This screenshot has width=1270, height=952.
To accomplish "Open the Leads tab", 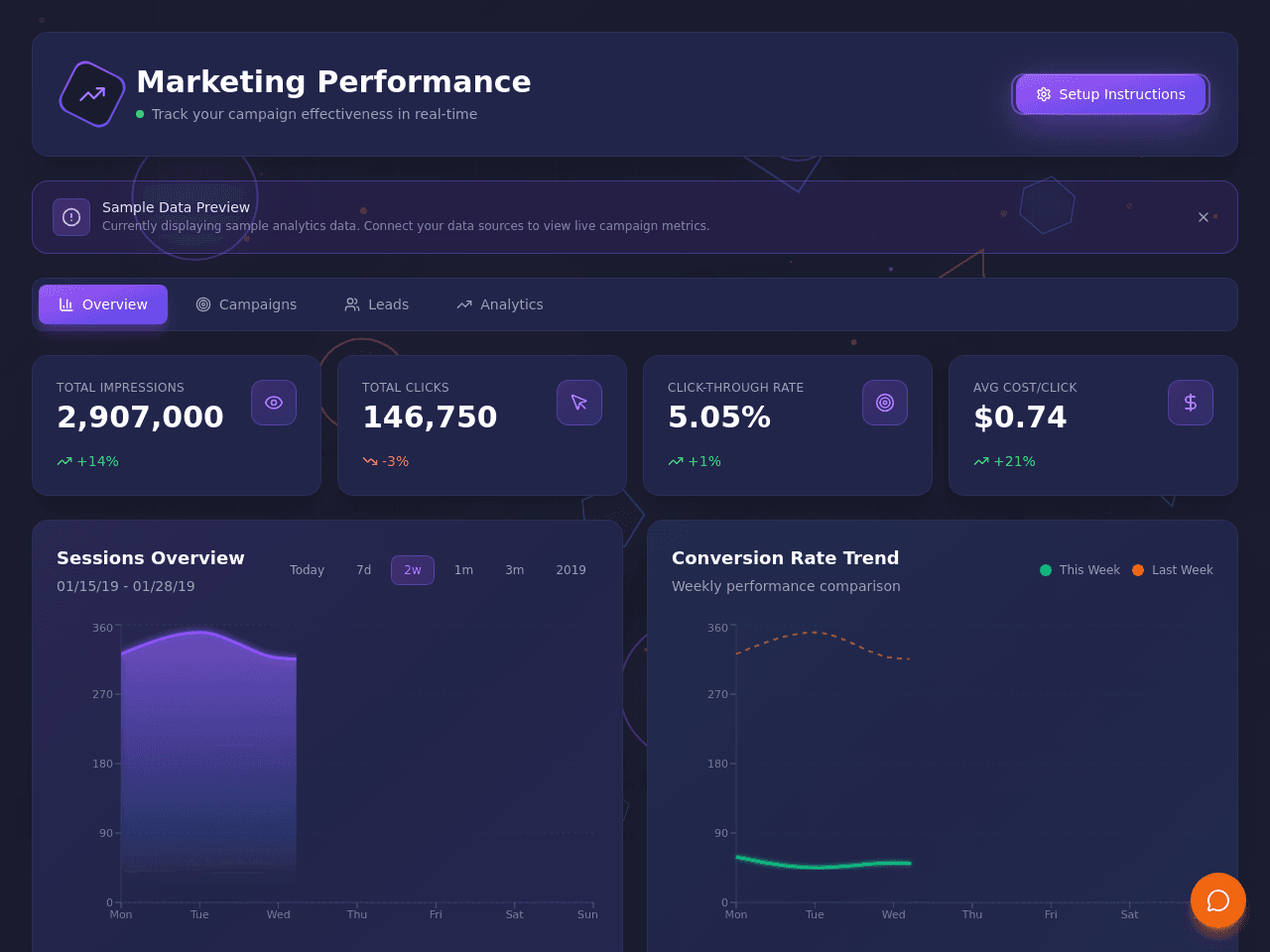I will [x=376, y=304].
